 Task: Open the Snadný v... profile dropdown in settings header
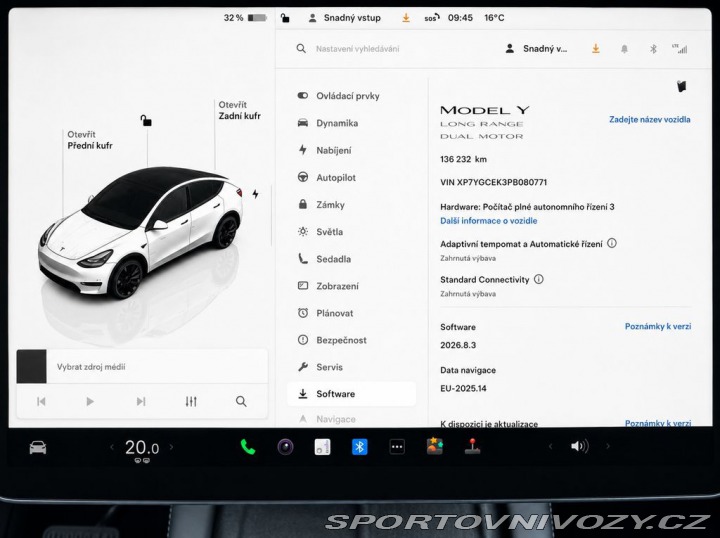(x=536, y=49)
